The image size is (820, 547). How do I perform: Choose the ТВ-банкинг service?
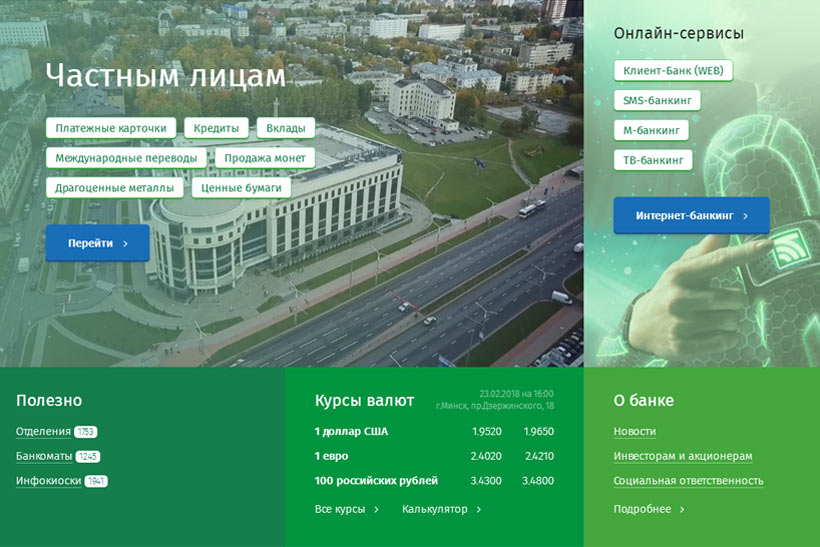652,160
